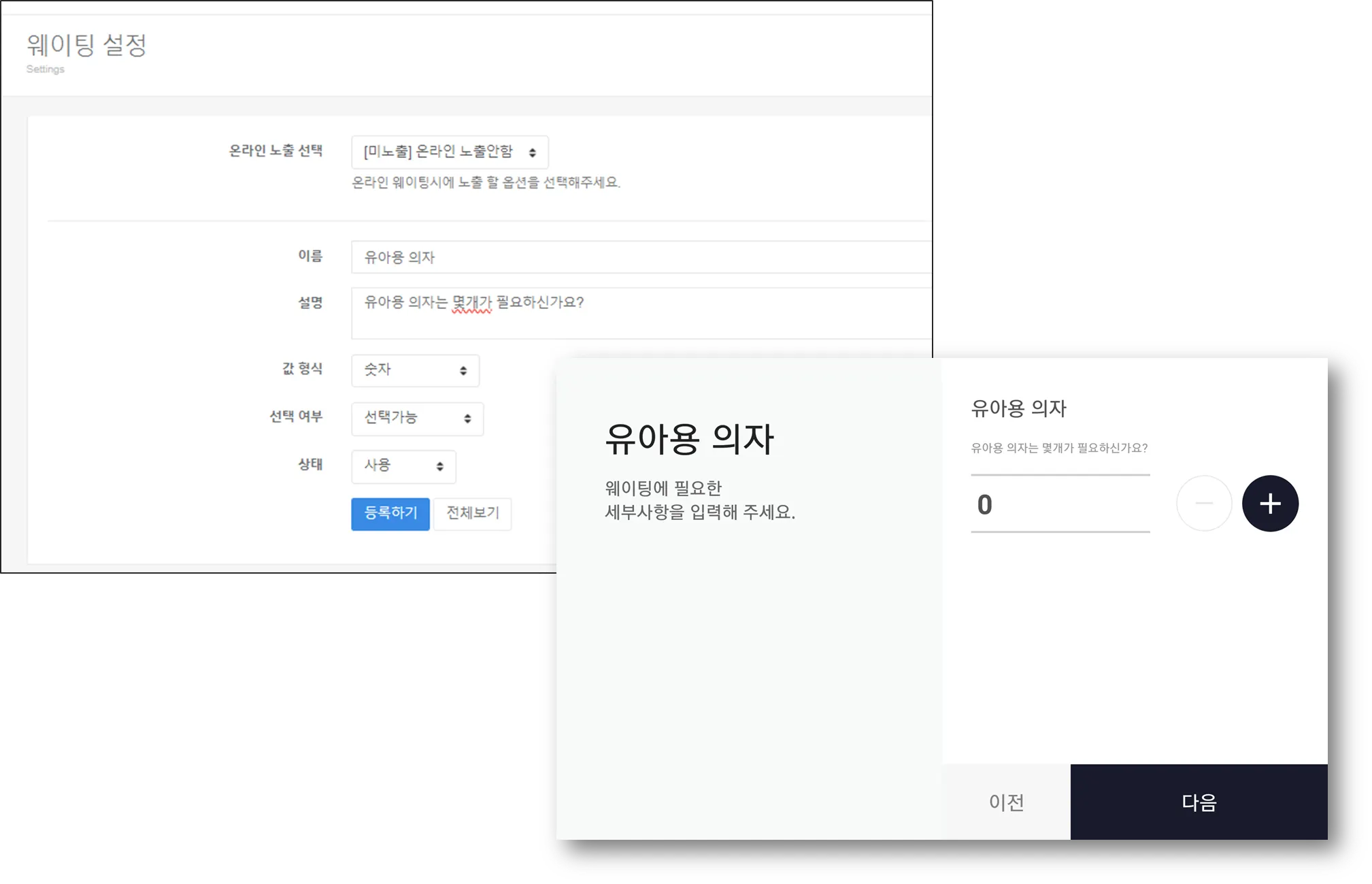Click the dark plus increment button
This screenshot has width=1372, height=884.
[1270, 504]
